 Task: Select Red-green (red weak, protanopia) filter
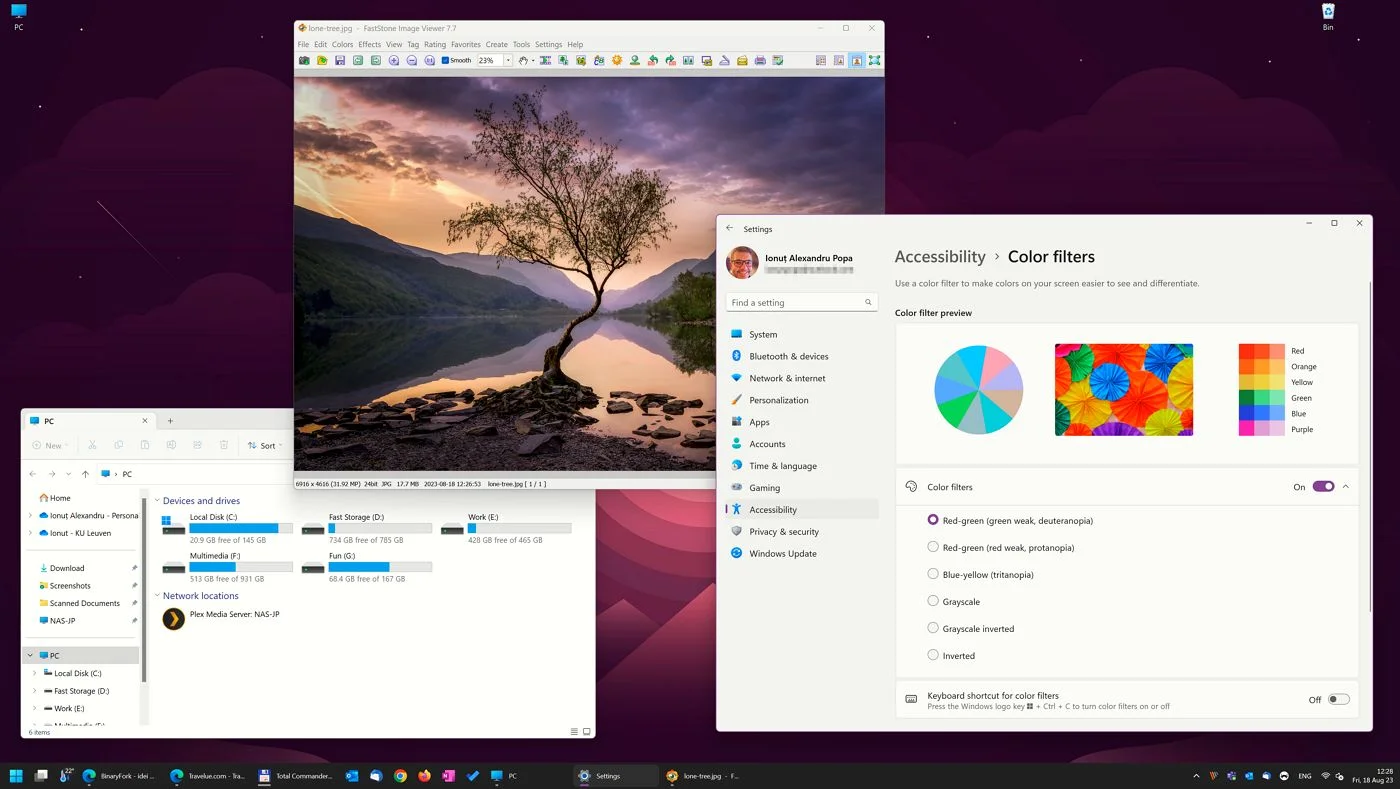click(x=933, y=547)
